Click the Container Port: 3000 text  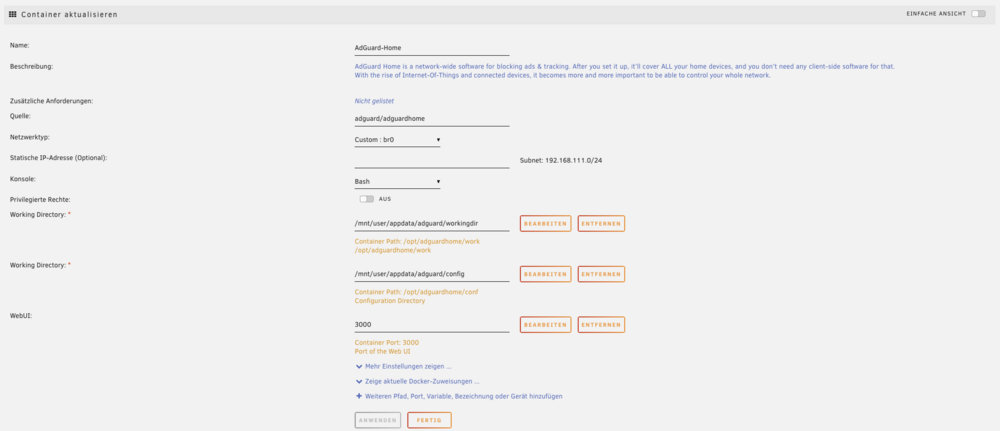tap(386, 342)
